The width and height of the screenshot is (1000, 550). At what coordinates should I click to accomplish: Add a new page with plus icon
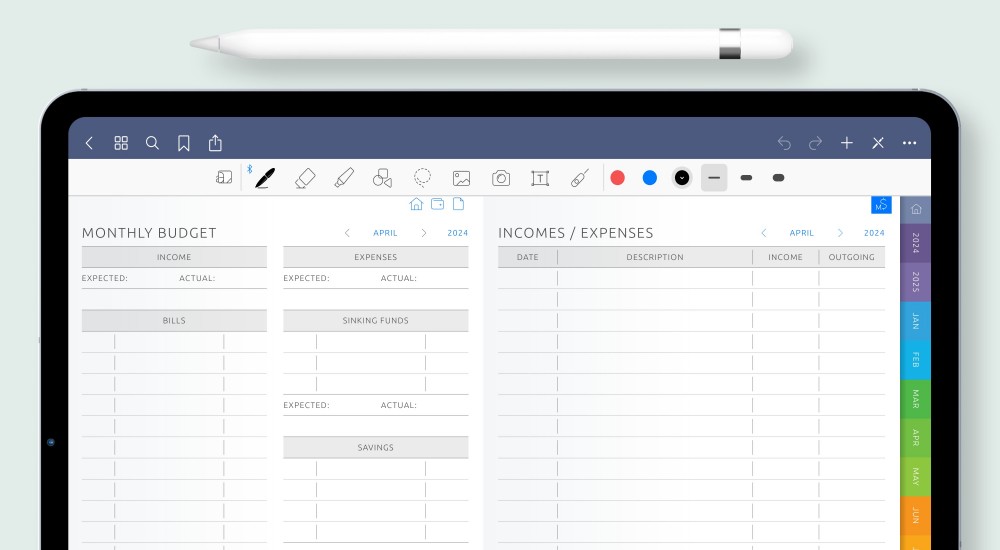pos(846,143)
